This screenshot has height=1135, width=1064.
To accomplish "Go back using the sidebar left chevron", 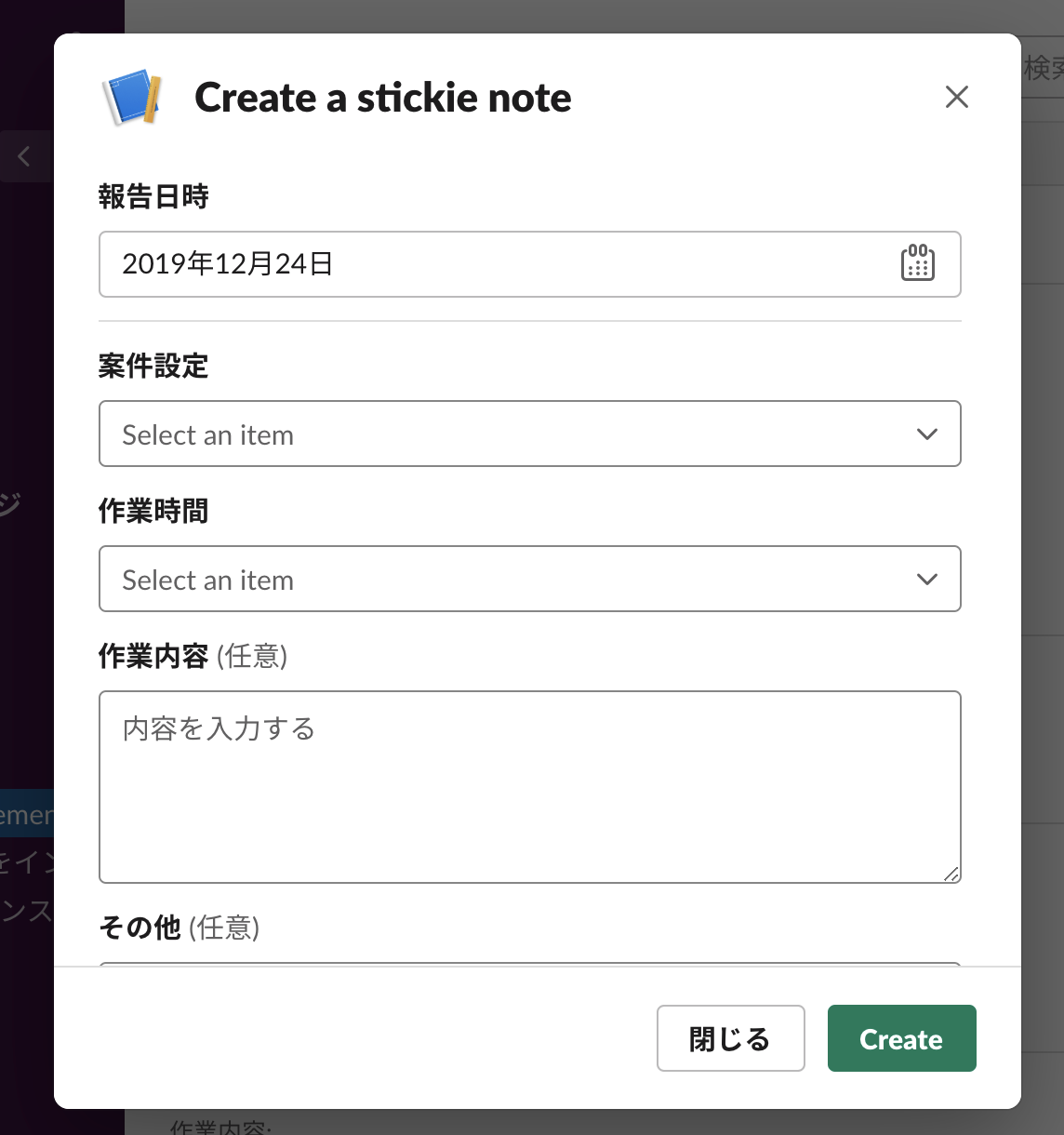I will (x=25, y=156).
